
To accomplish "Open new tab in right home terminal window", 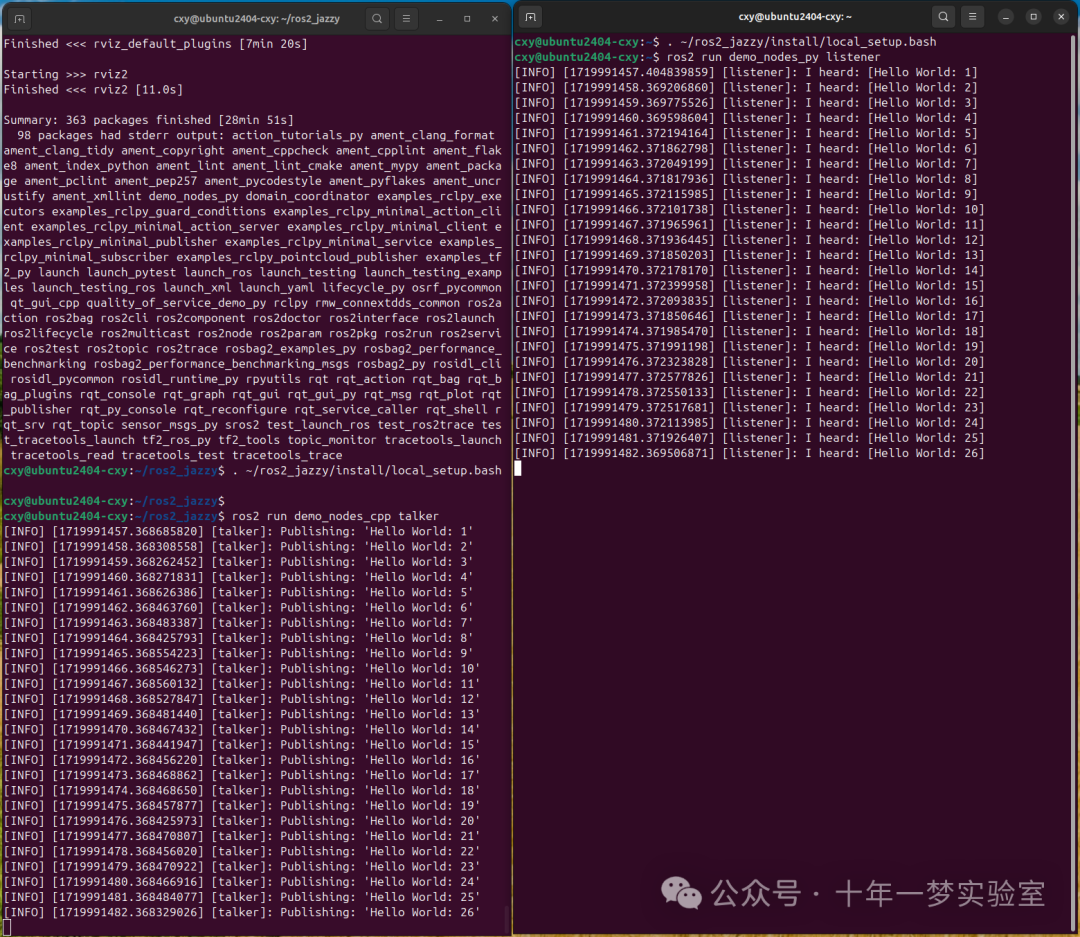I will [530, 17].
